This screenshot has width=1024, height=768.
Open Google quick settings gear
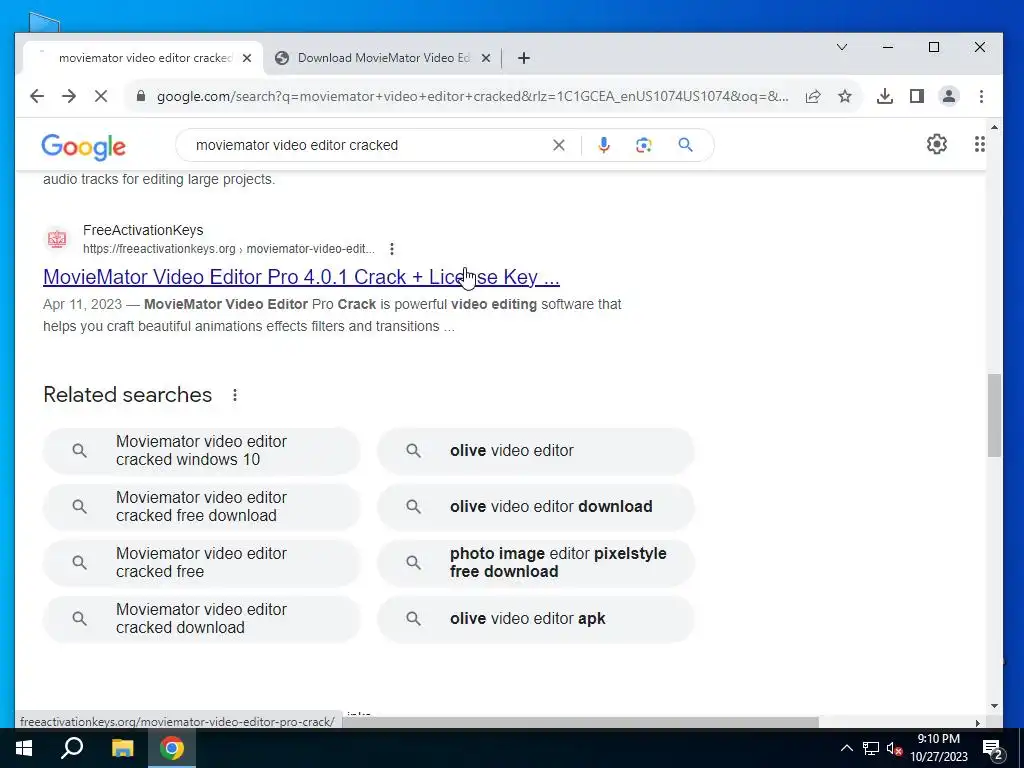(x=937, y=144)
